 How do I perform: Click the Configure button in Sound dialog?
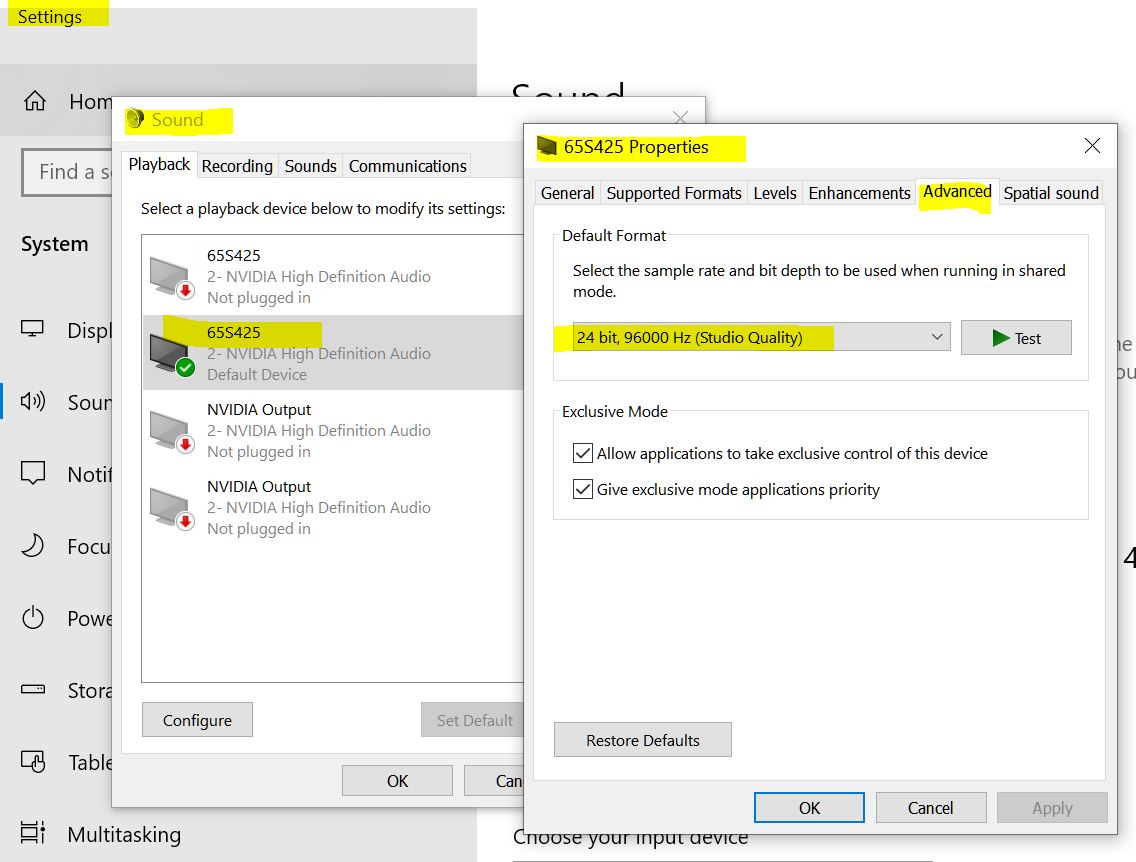click(x=197, y=720)
